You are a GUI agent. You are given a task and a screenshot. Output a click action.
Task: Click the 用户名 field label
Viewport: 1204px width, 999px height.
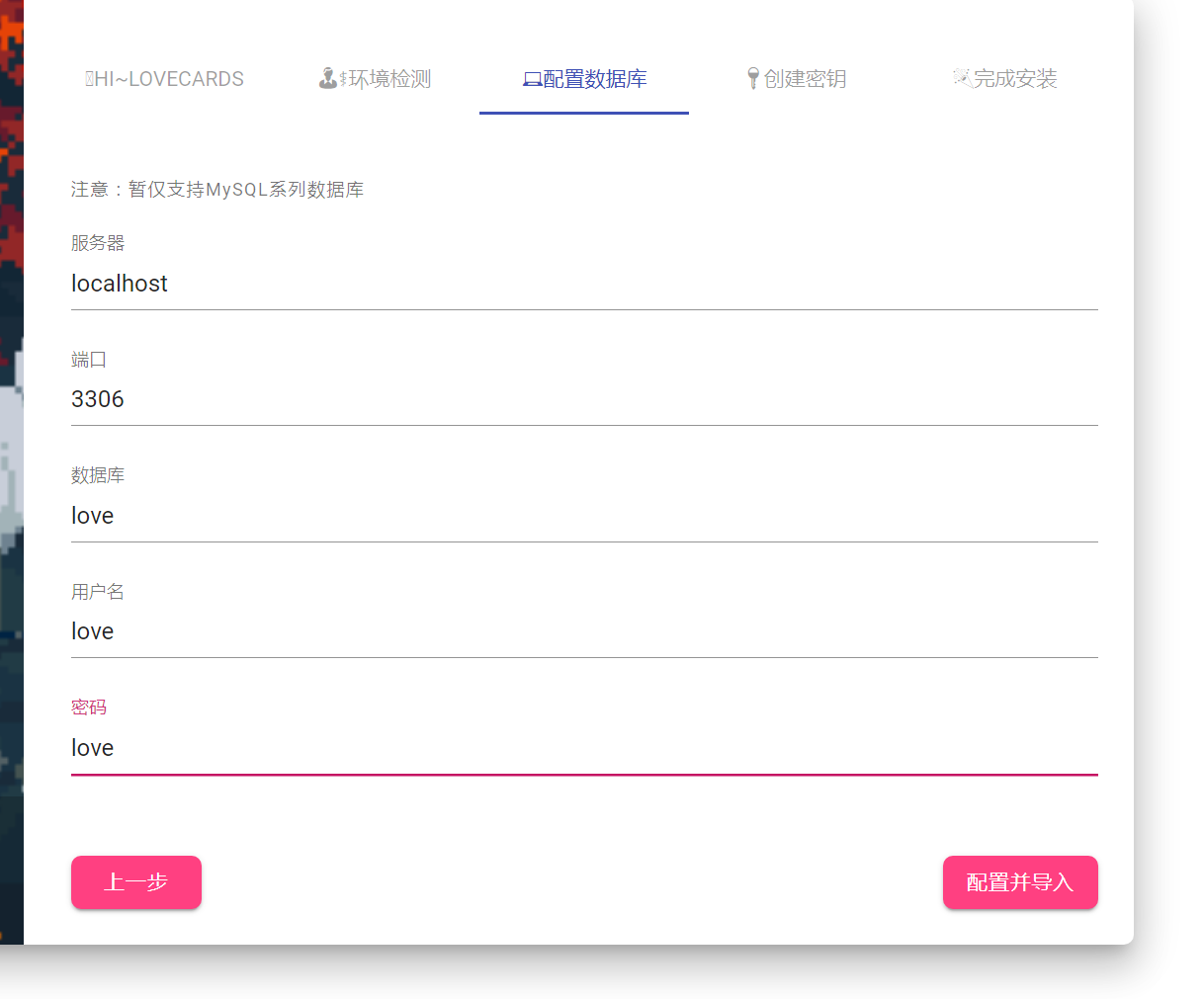[98, 592]
